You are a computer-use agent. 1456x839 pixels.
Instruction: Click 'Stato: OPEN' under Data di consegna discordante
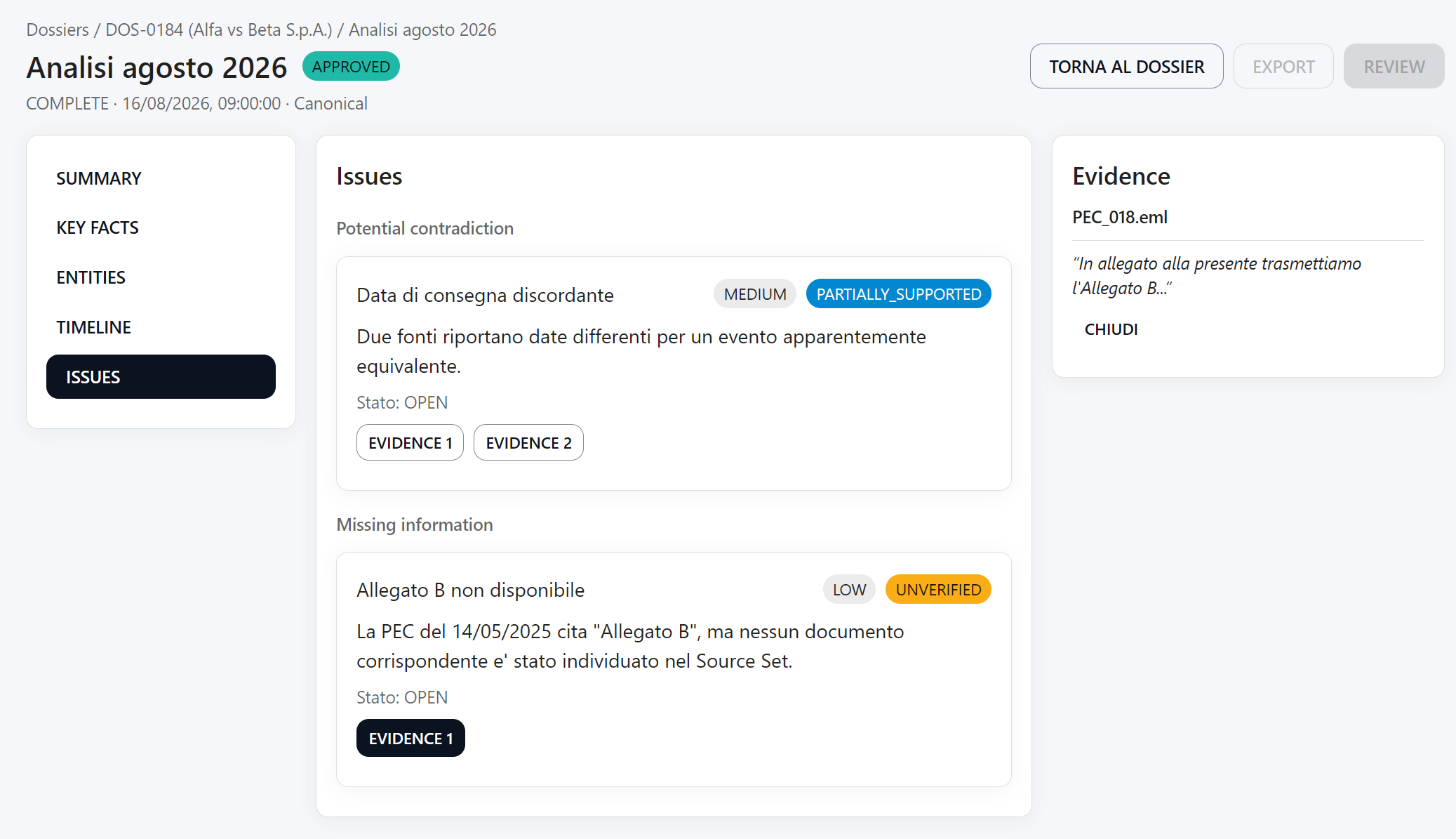(402, 403)
